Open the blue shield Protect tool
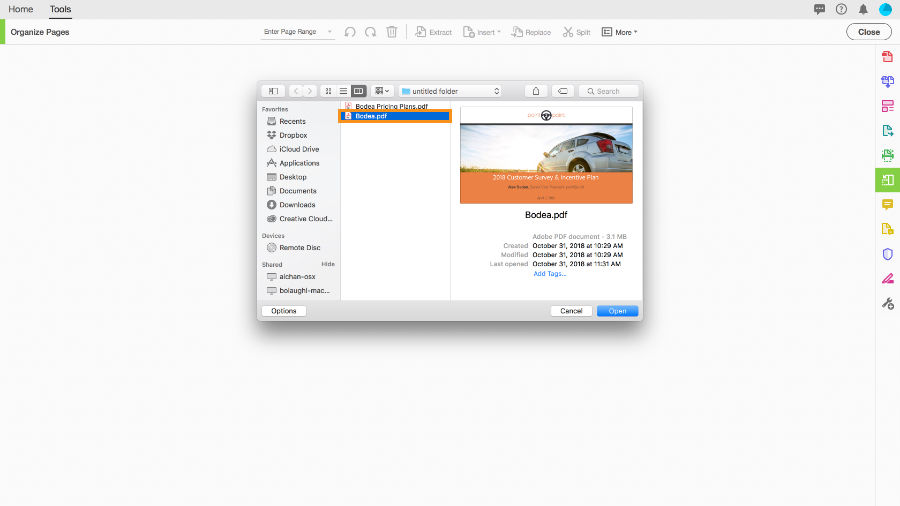Image resolution: width=900 pixels, height=506 pixels. coord(887,254)
